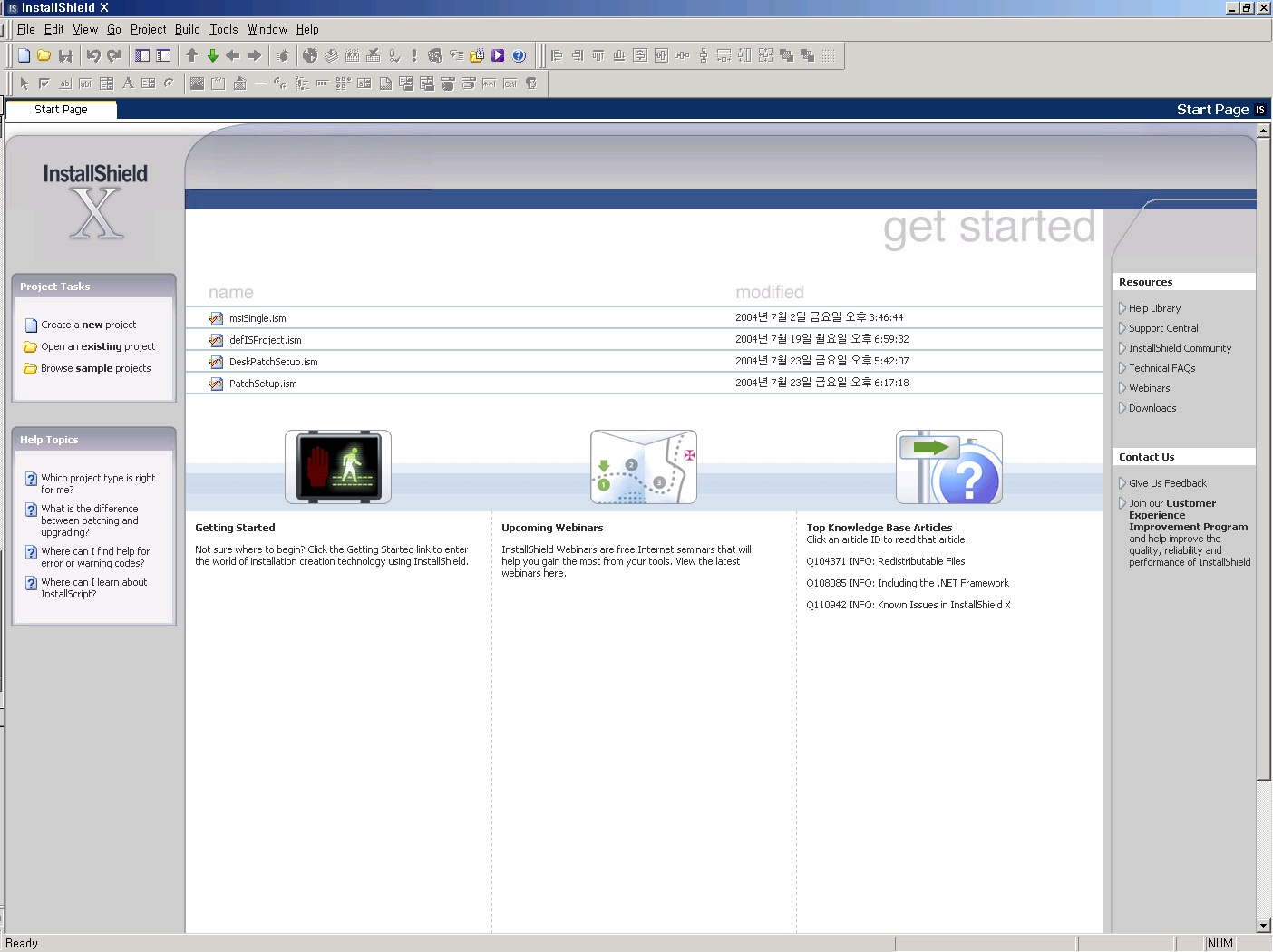Screen dimensions: 1273x952
Task: Click the align top edges icon
Action: tap(598, 55)
